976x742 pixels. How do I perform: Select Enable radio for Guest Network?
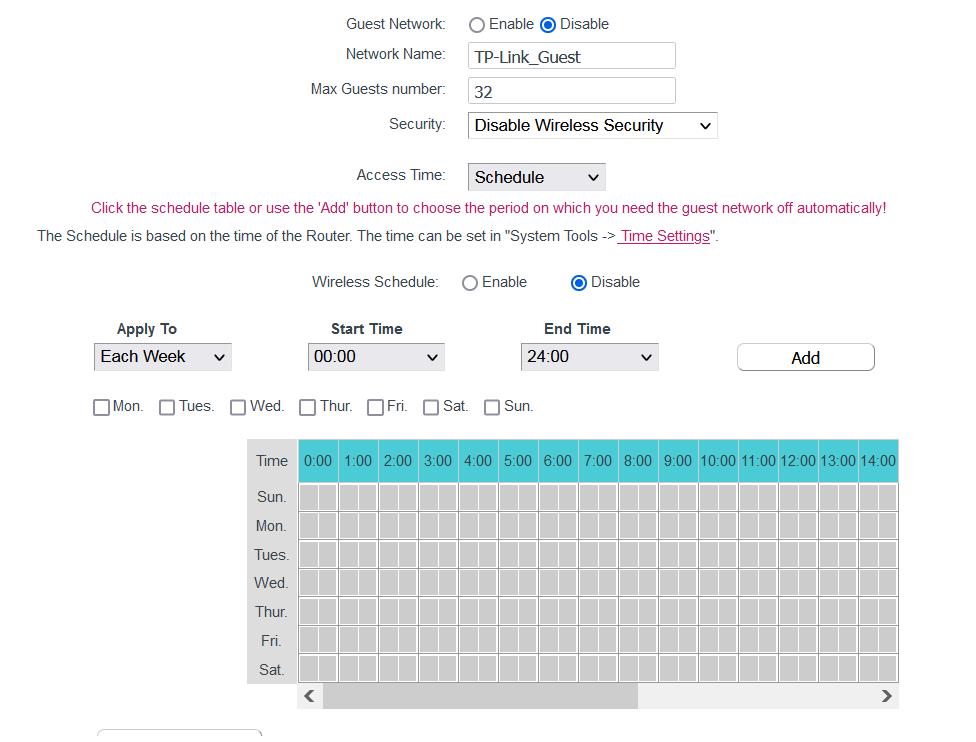[477, 25]
